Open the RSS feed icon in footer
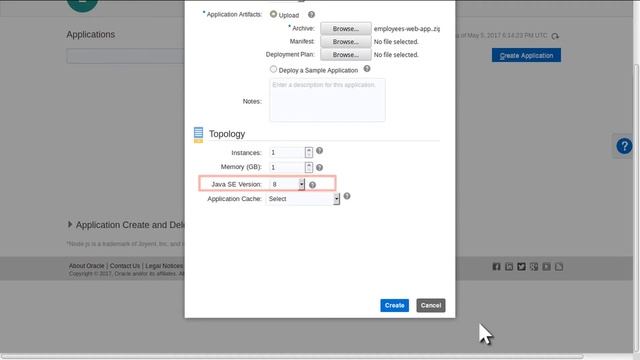Image resolution: width=640 pixels, height=360 pixels. pos(559,267)
